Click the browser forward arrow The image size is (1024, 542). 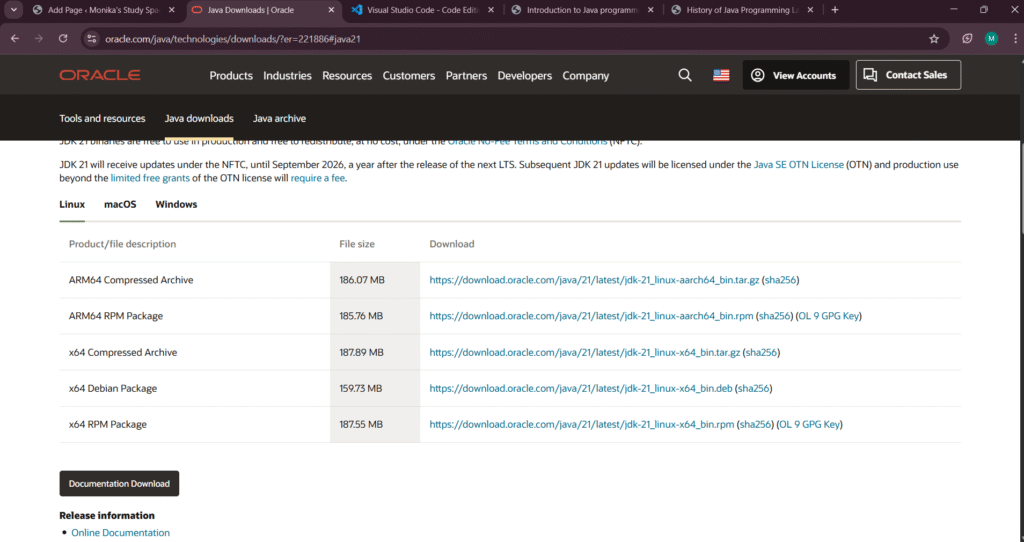click(39, 39)
